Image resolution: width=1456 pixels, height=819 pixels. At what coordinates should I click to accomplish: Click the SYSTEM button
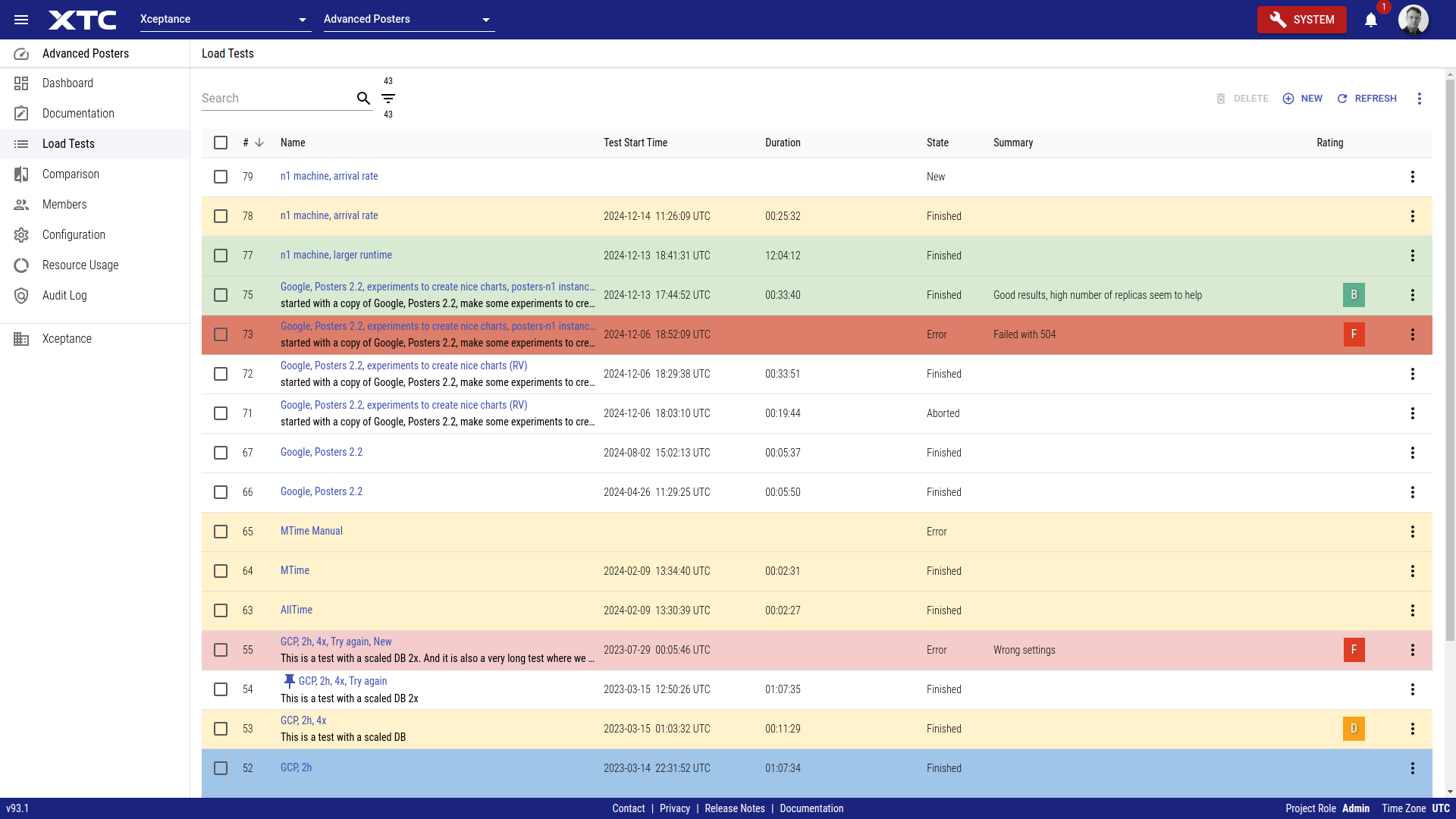click(1301, 20)
